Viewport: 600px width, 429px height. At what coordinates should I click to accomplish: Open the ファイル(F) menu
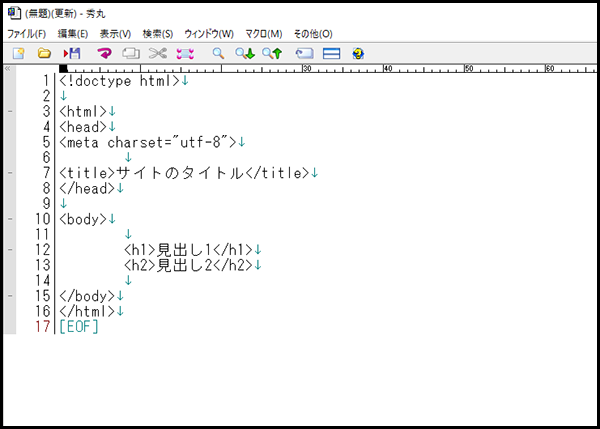(x=27, y=33)
